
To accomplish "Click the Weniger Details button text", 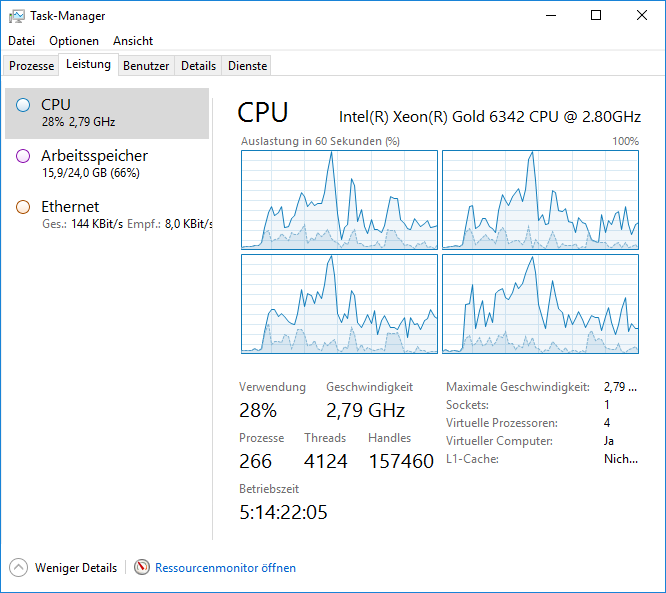I will tap(76, 568).
